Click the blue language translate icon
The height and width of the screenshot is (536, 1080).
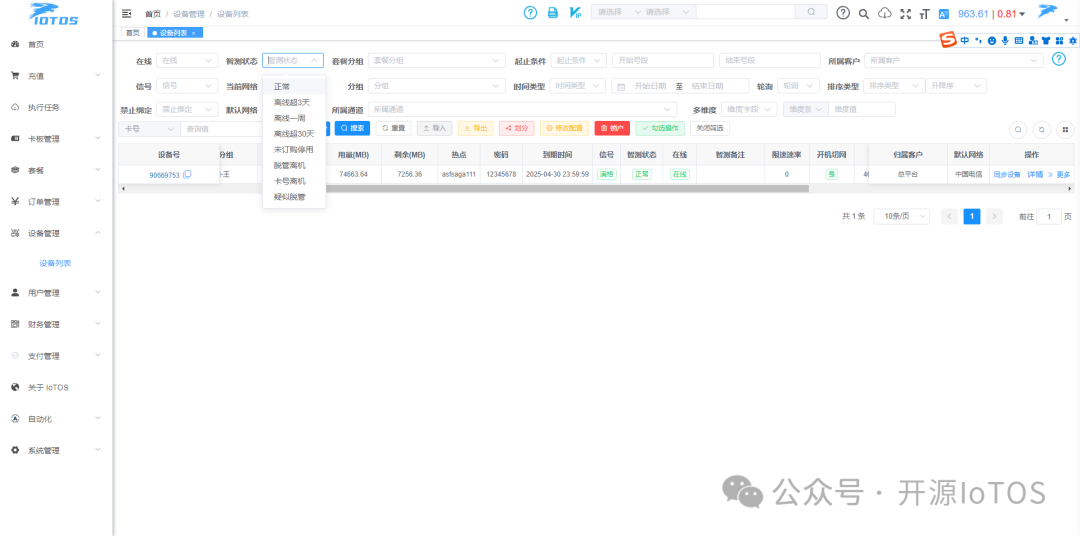tap(944, 13)
